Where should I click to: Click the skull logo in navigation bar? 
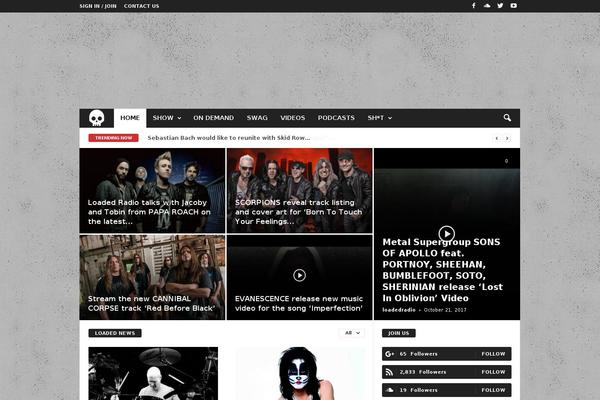(x=96, y=118)
